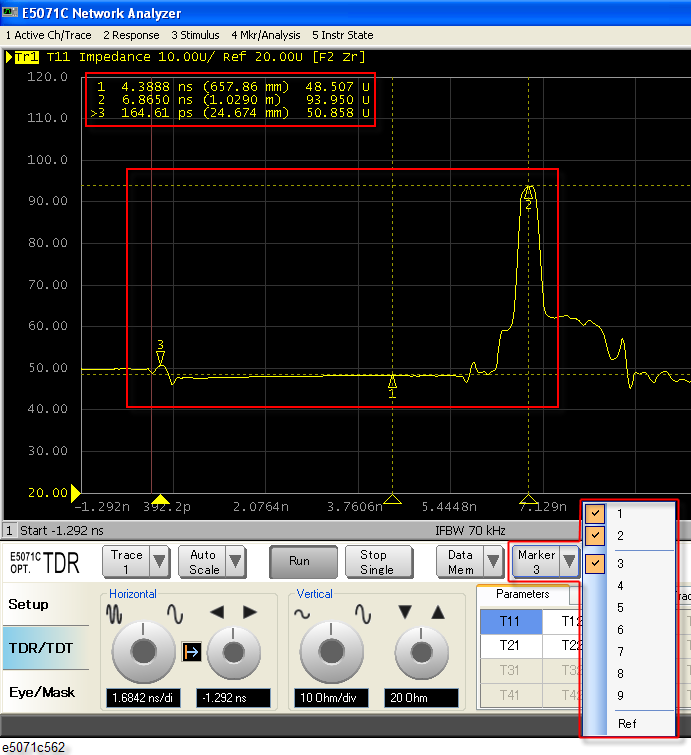Image resolution: width=691 pixels, height=755 pixels.
Task: Click the arrow-to-bar icon between horizontal knobs
Action: 190,652
